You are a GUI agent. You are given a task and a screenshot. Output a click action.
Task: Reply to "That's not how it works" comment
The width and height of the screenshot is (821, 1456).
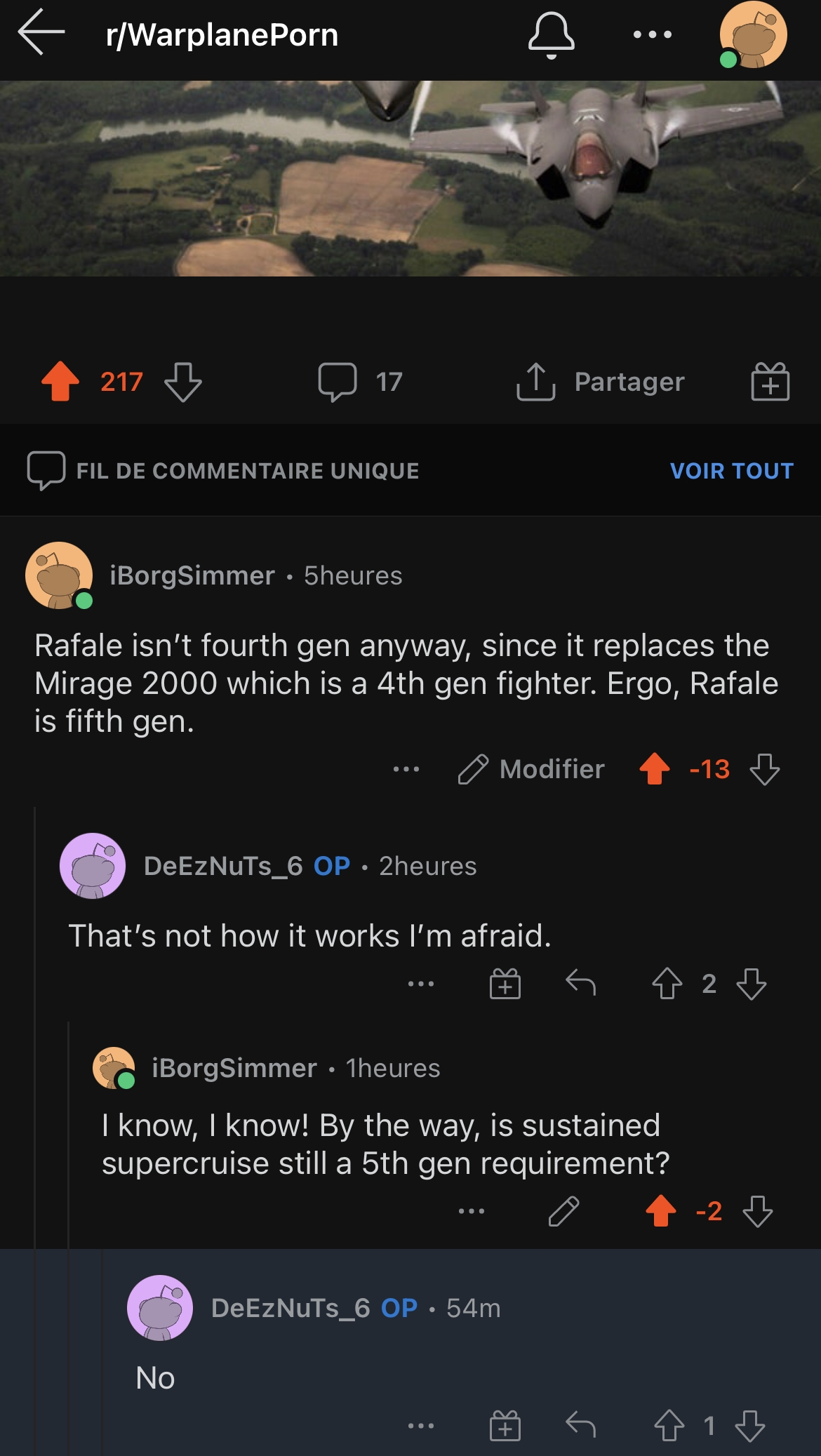[580, 984]
